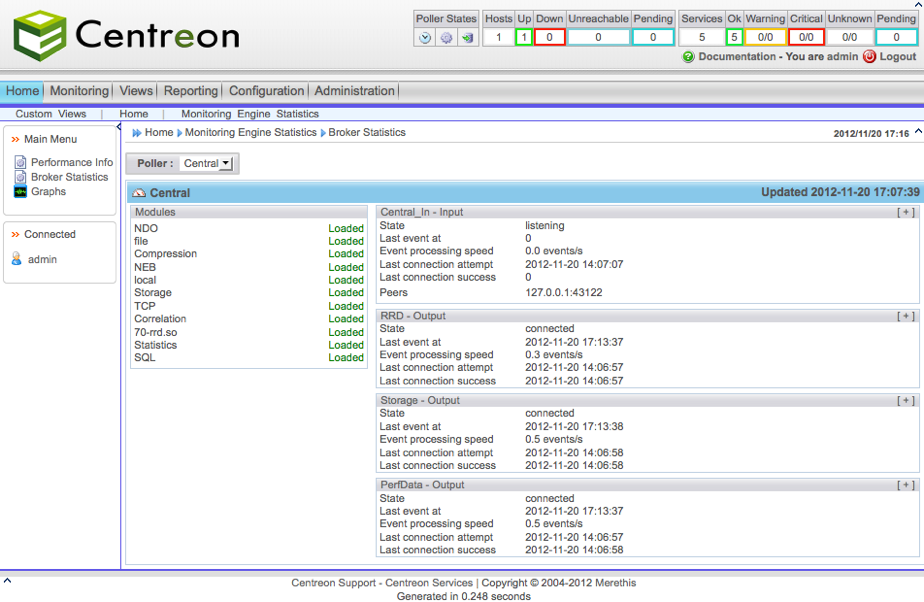Expand the Central_In - Input section
Viewport: 924px width, 602px height.
point(906,212)
